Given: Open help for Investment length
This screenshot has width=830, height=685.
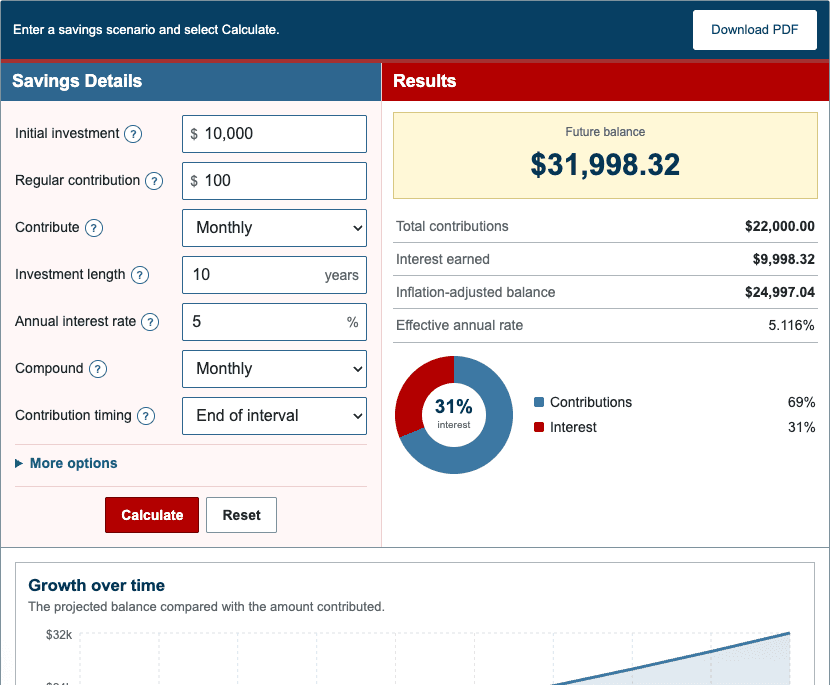Looking at the screenshot, I should (x=140, y=275).
